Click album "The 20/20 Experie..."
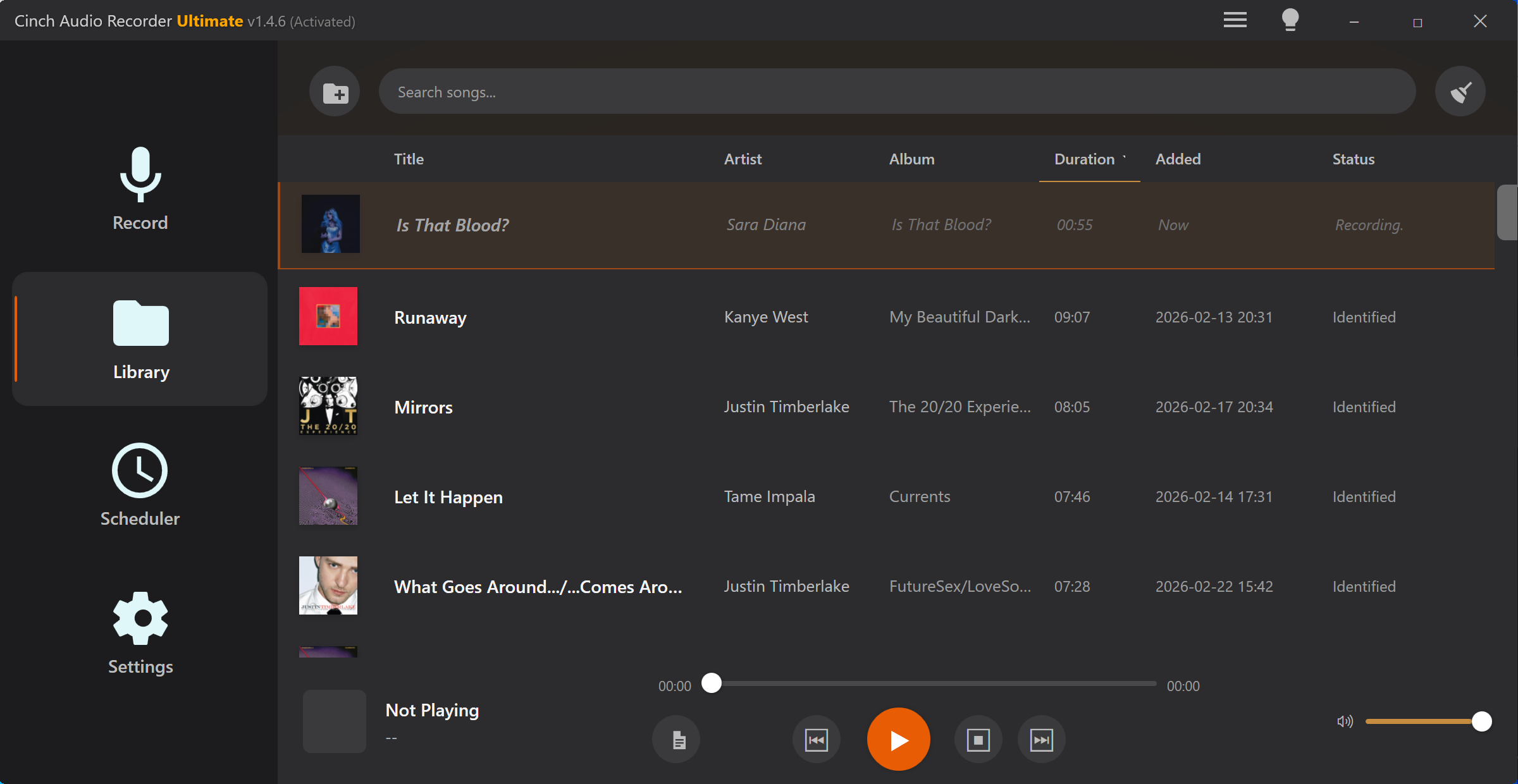Screen dimensions: 1518x784 tap(960, 407)
